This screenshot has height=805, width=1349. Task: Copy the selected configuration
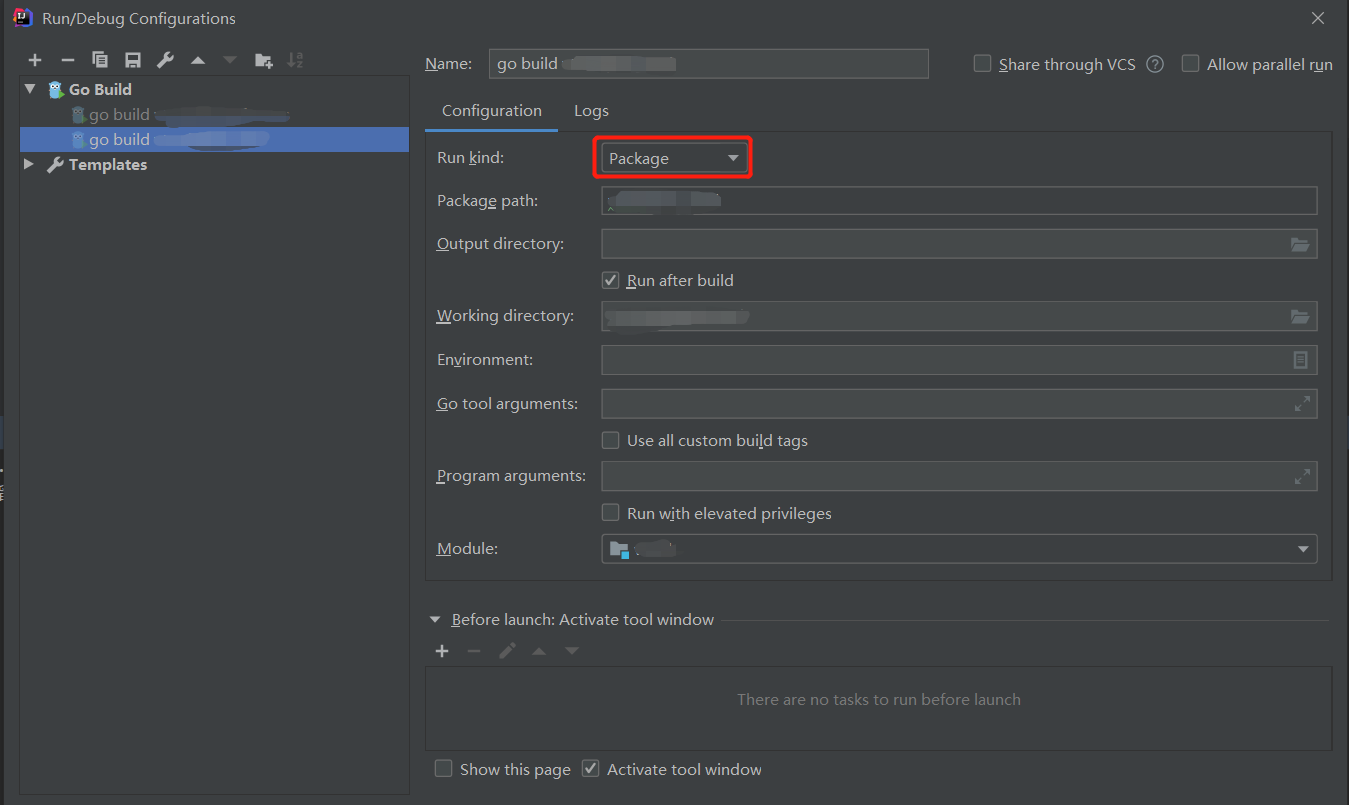coord(99,59)
